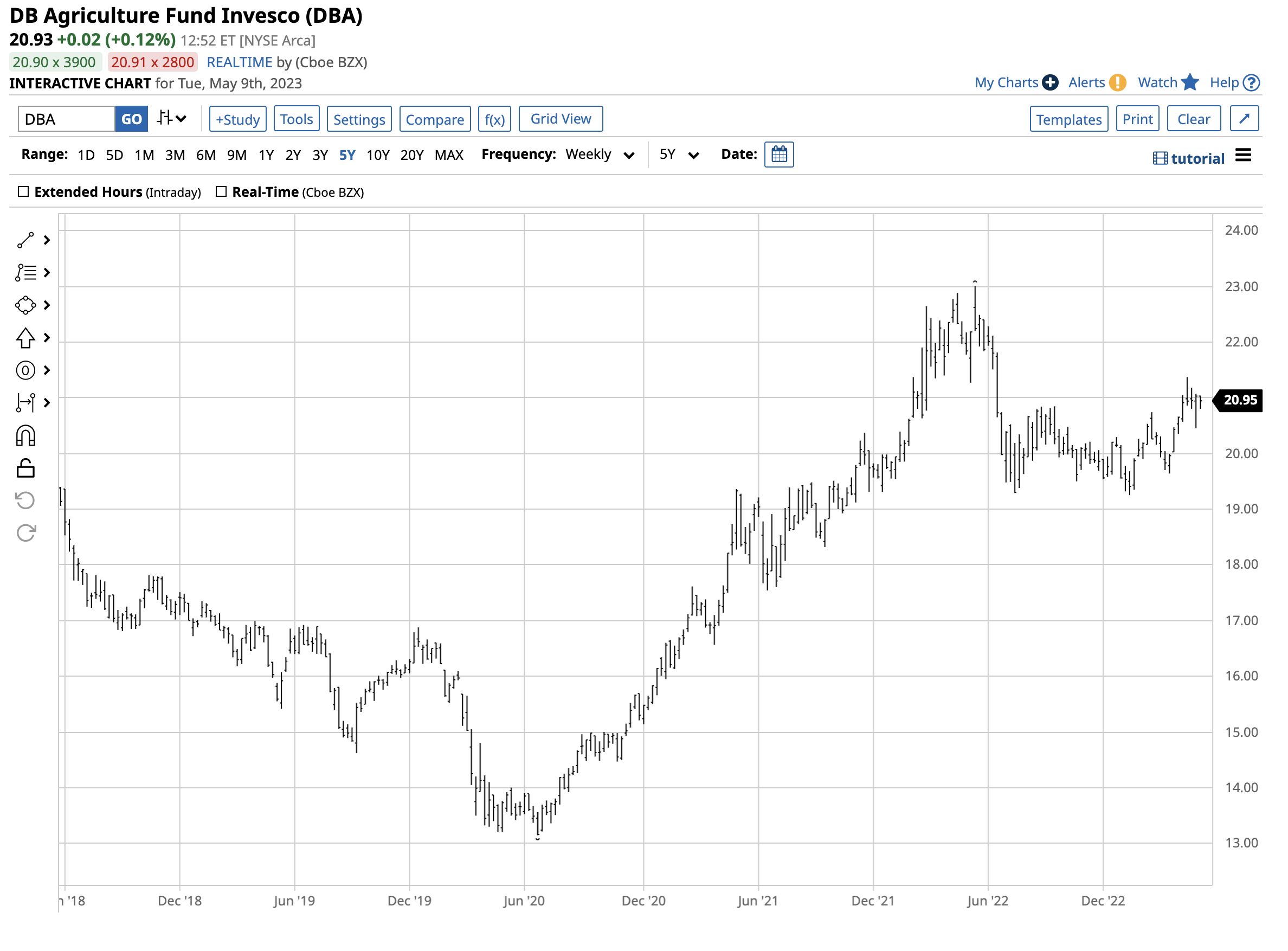Click the Print button
This screenshot has height=951, width=1288.
(x=1139, y=119)
